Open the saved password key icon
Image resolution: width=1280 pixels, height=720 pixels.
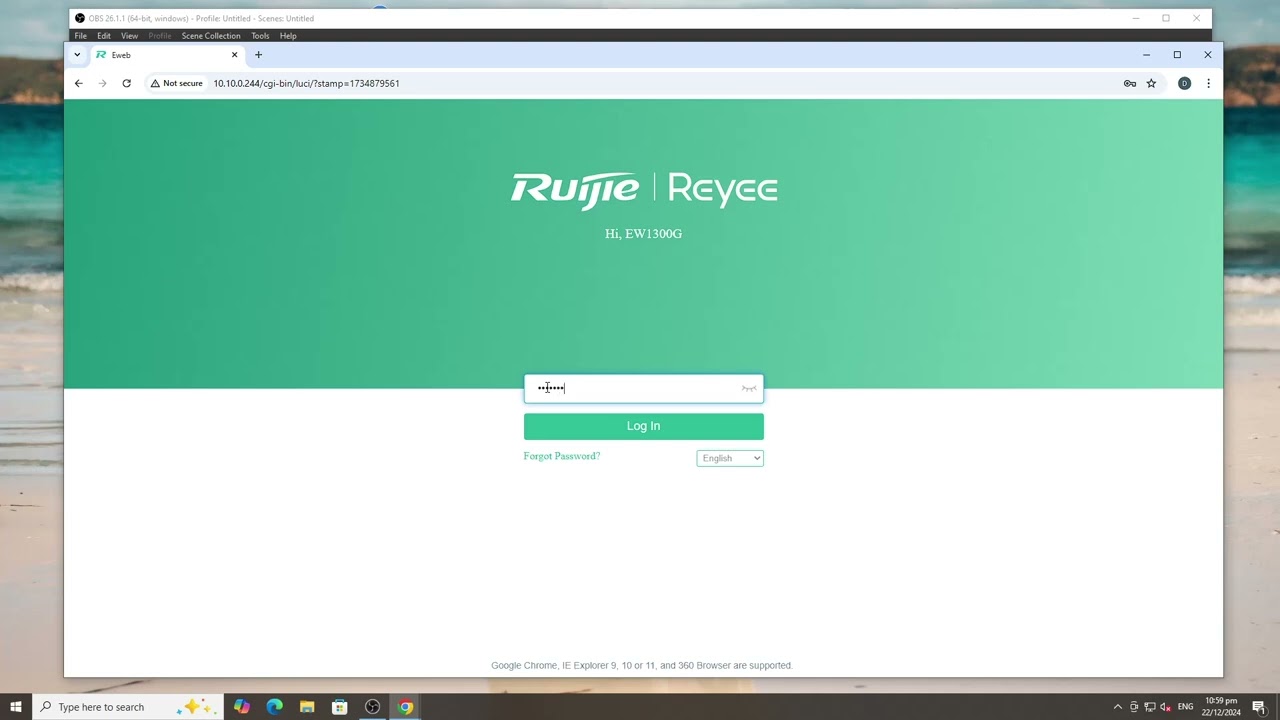pyautogui.click(x=1130, y=83)
